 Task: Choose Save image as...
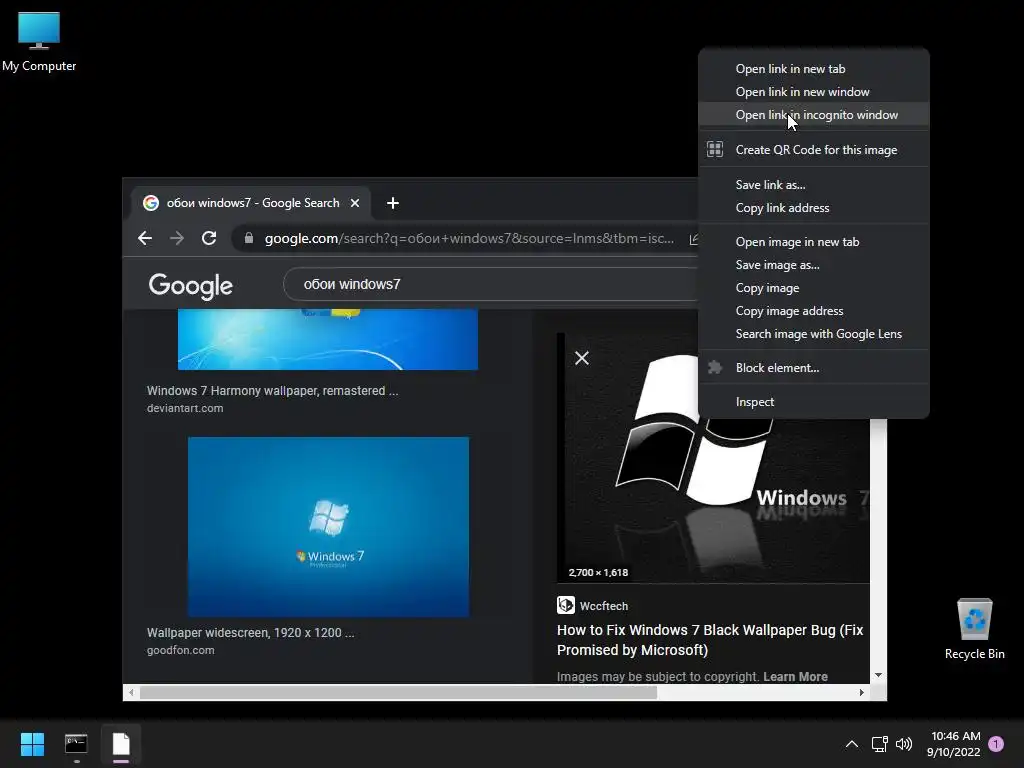point(814,264)
